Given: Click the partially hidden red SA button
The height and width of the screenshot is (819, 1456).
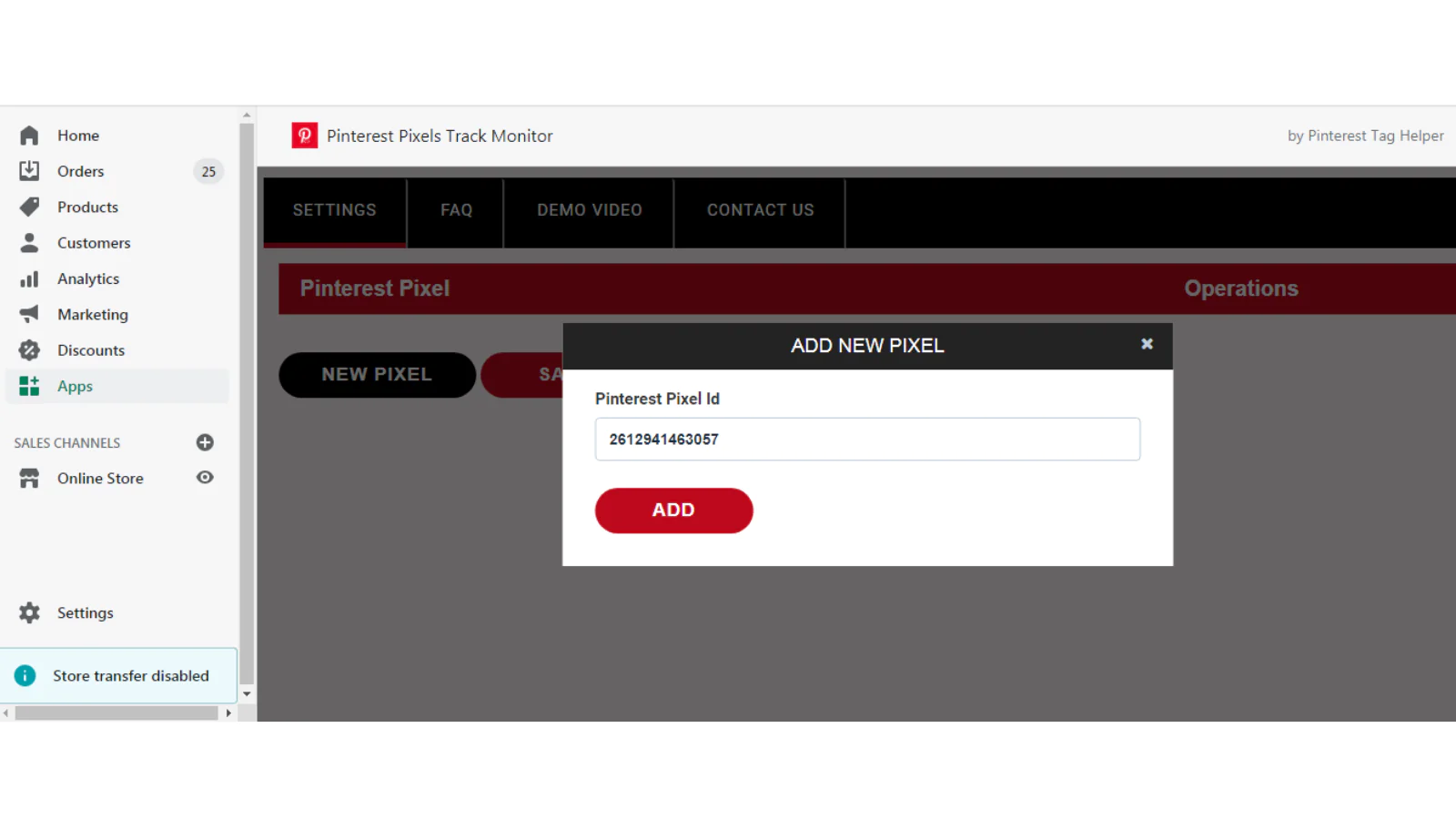Looking at the screenshot, I should (x=522, y=375).
